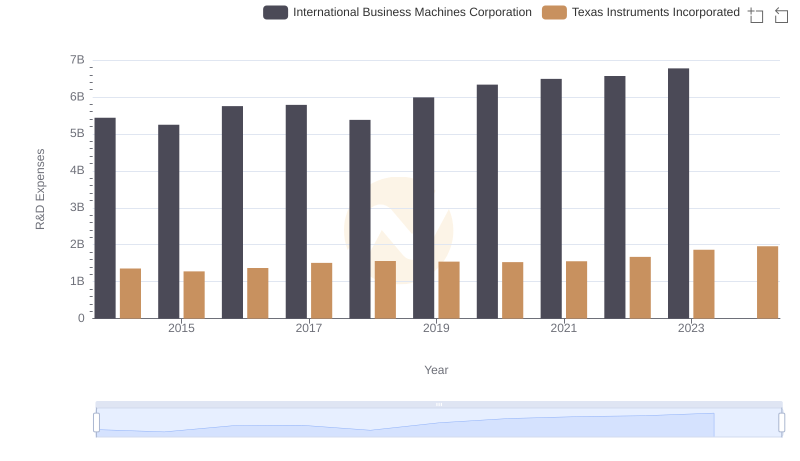Click the 2B y-axis label

tap(77, 244)
